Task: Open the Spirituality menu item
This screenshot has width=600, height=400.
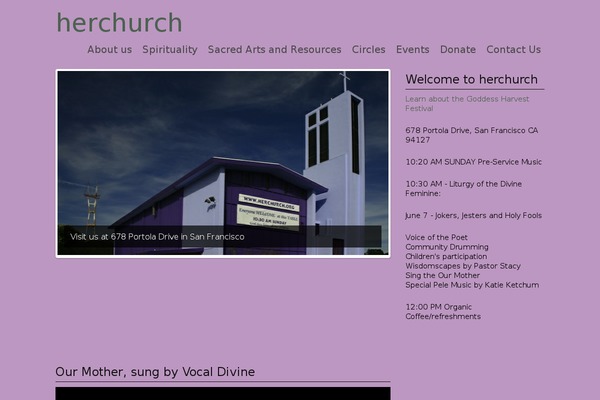Action: tap(170, 50)
